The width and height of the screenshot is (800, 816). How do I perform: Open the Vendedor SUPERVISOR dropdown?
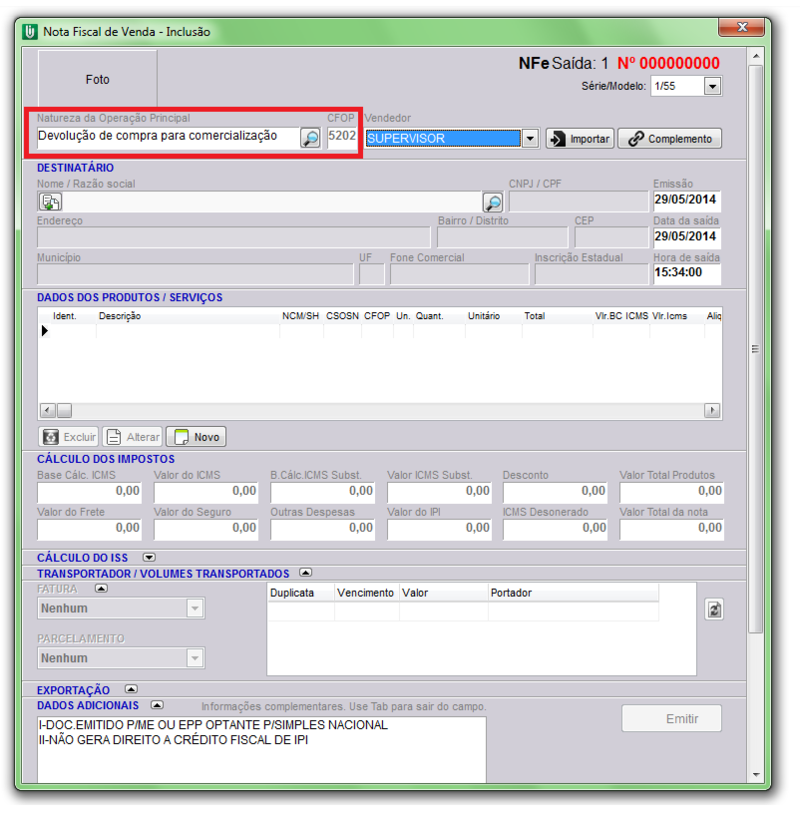[x=531, y=139]
